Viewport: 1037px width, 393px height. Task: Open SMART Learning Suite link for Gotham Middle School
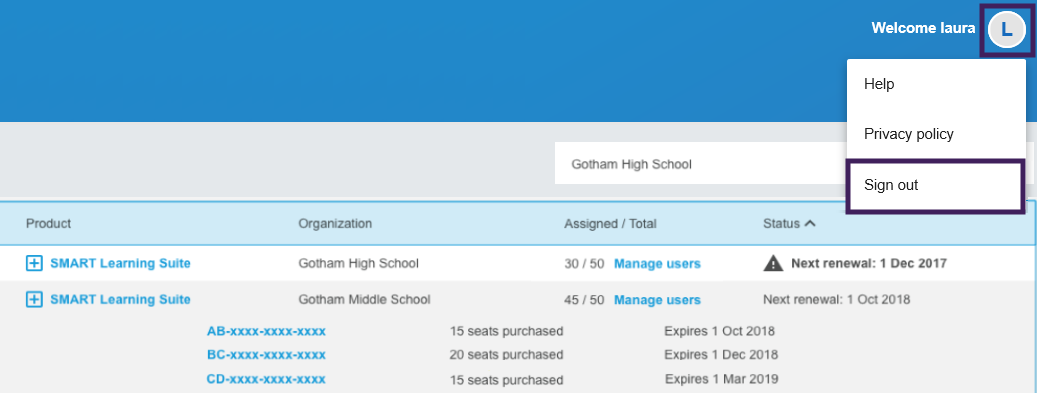[x=120, y=300]
